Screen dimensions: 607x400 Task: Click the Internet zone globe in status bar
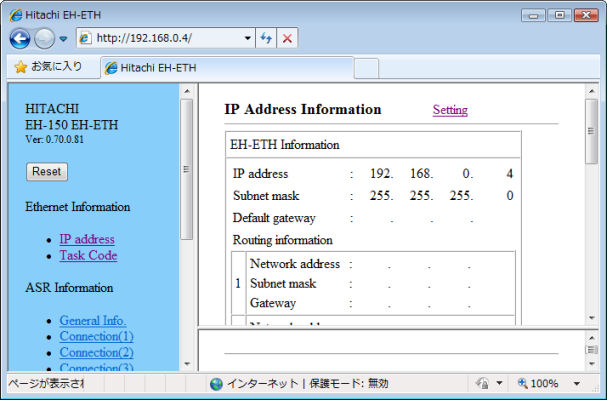216,384
